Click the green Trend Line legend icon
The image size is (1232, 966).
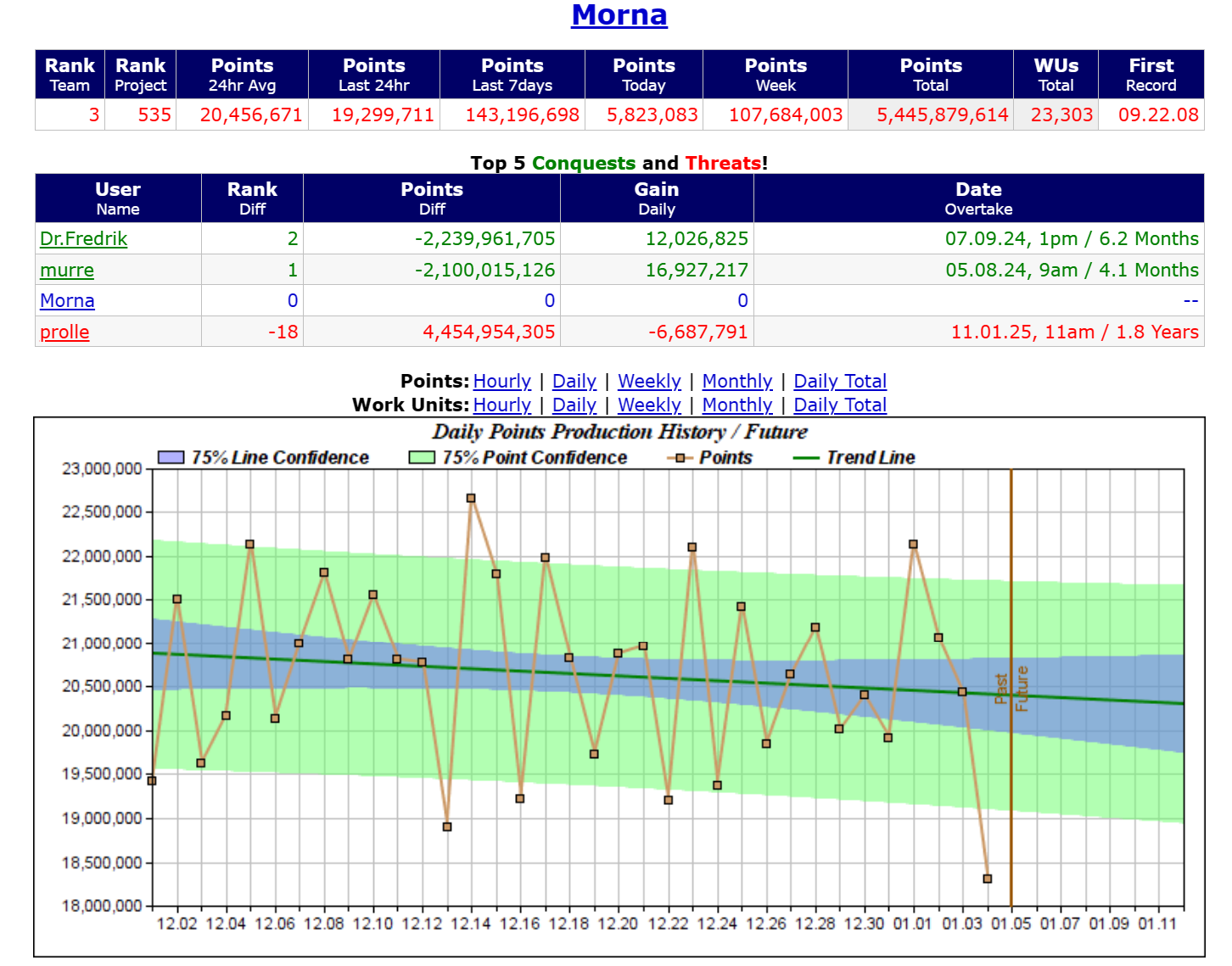(x=805, y=458)
